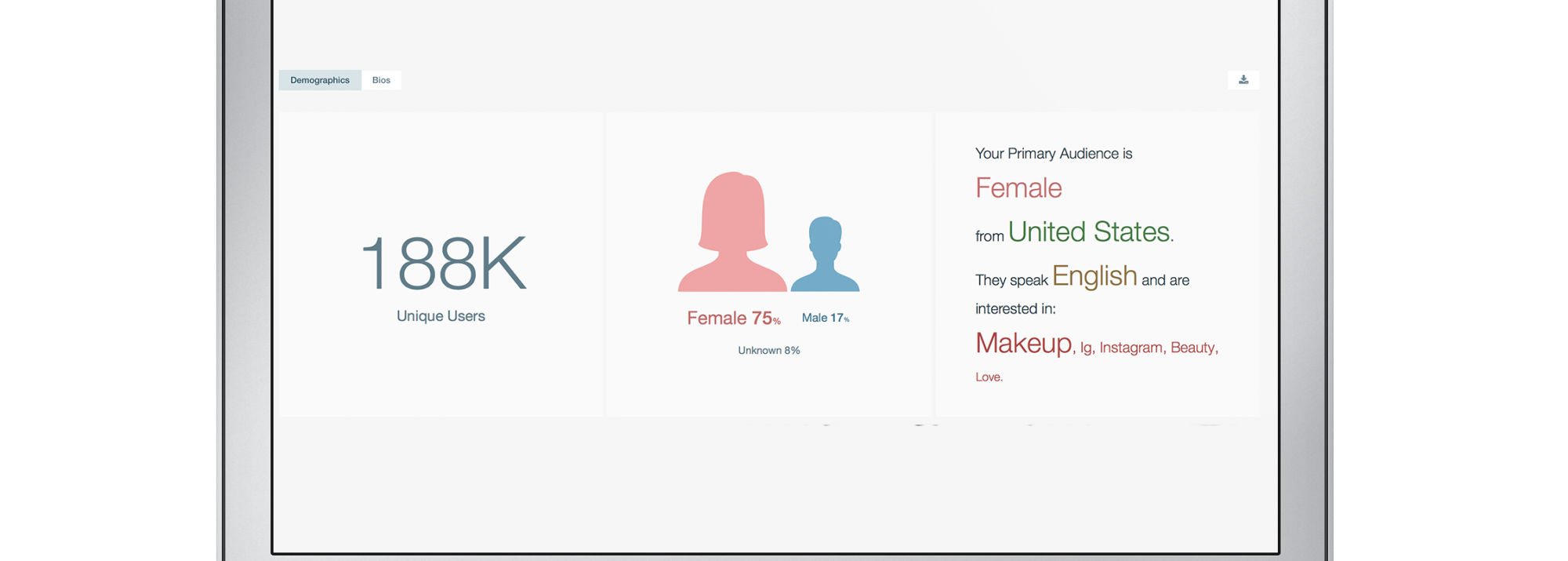Screen dimensions: 1568x561
Task: Click the download icon button
Action: (x=1243, y=80)
